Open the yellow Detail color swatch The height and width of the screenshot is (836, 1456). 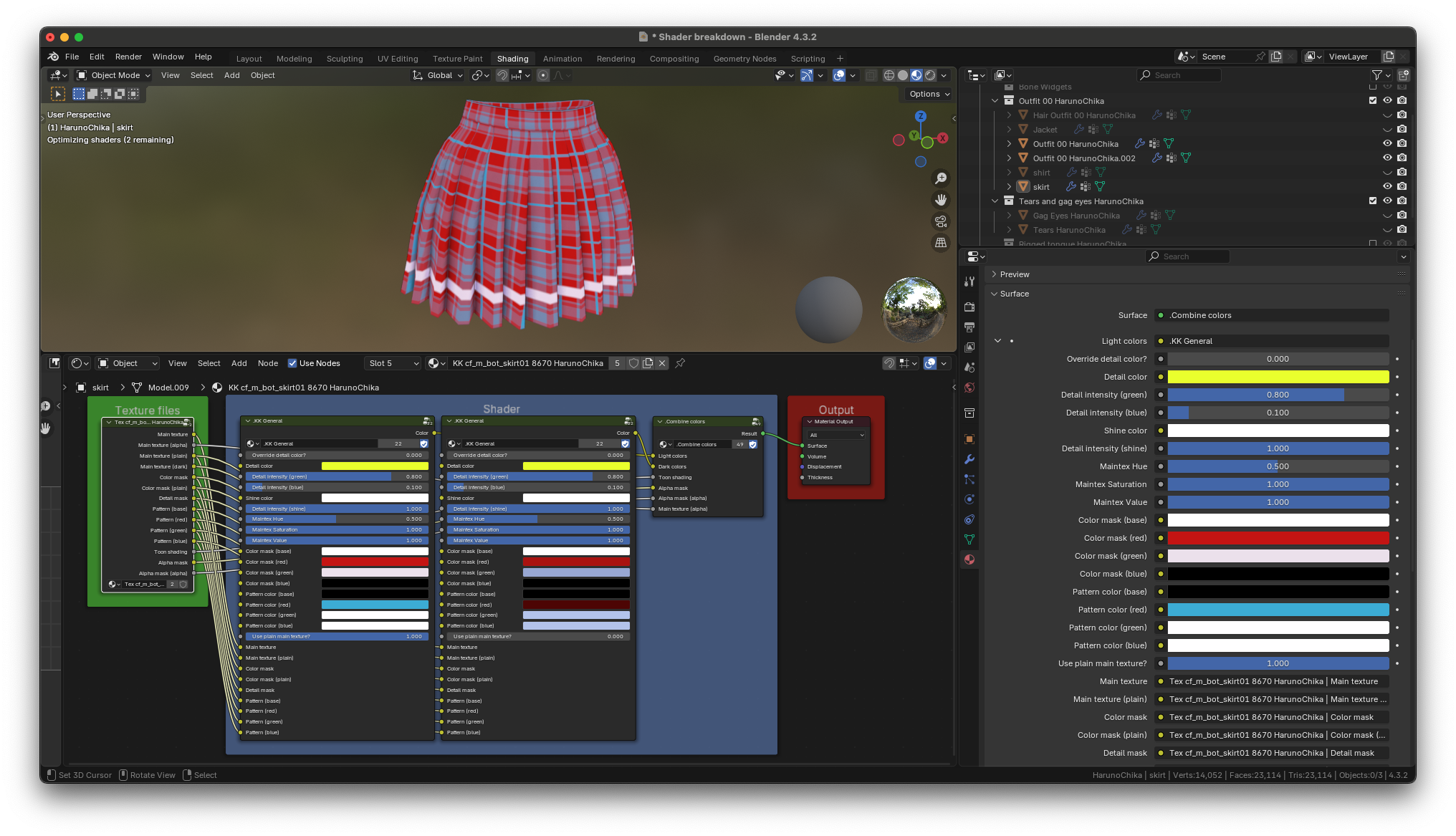pos(1278,377)
